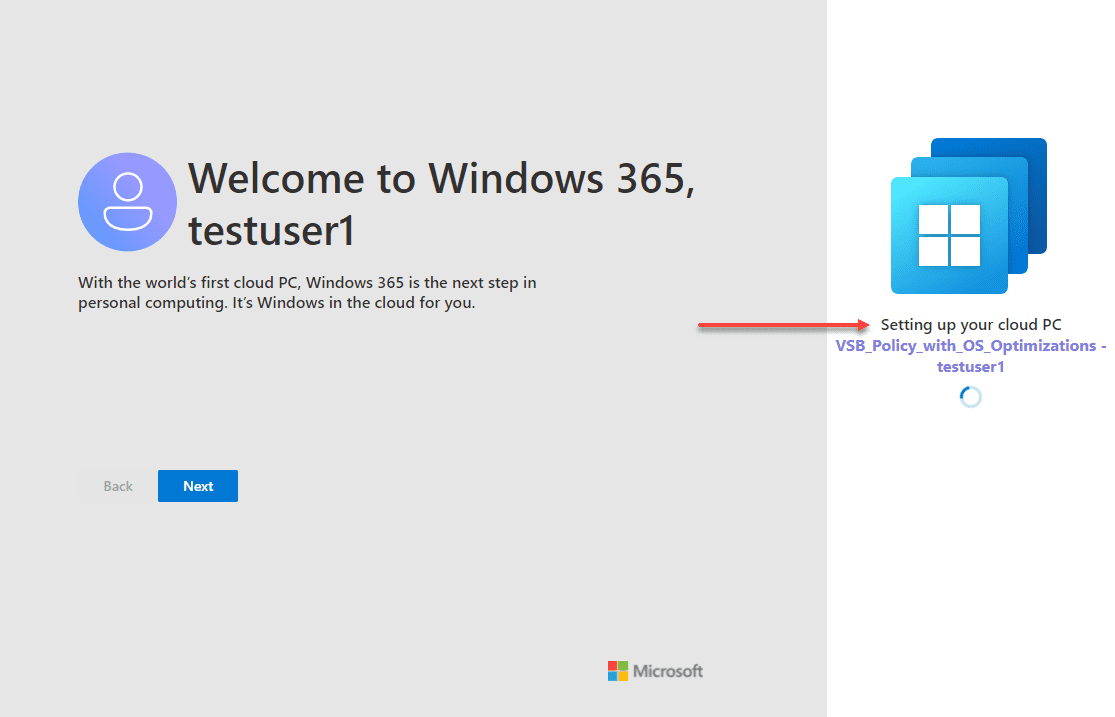Click the purple user avatar icon
Screen dimensions: 1115x717
coord(127,201)
